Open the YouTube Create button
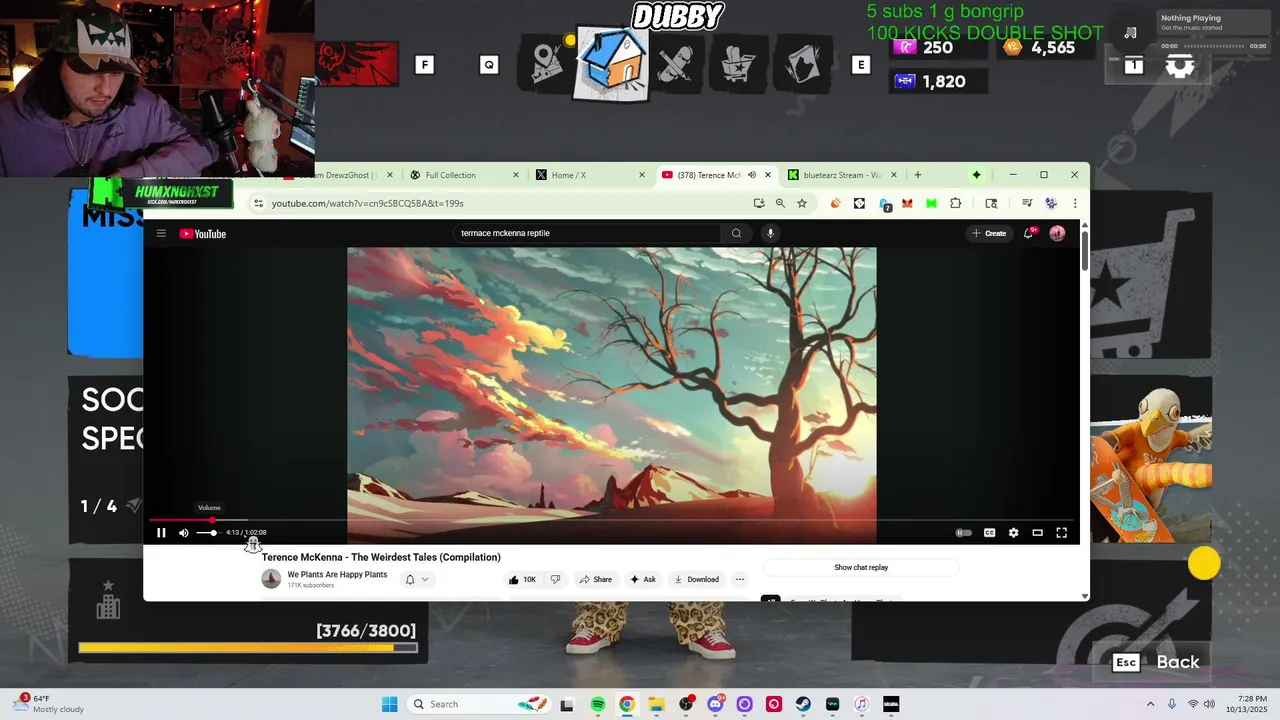The width and height of the screenshot is (1280, 720). click(989, 233)
